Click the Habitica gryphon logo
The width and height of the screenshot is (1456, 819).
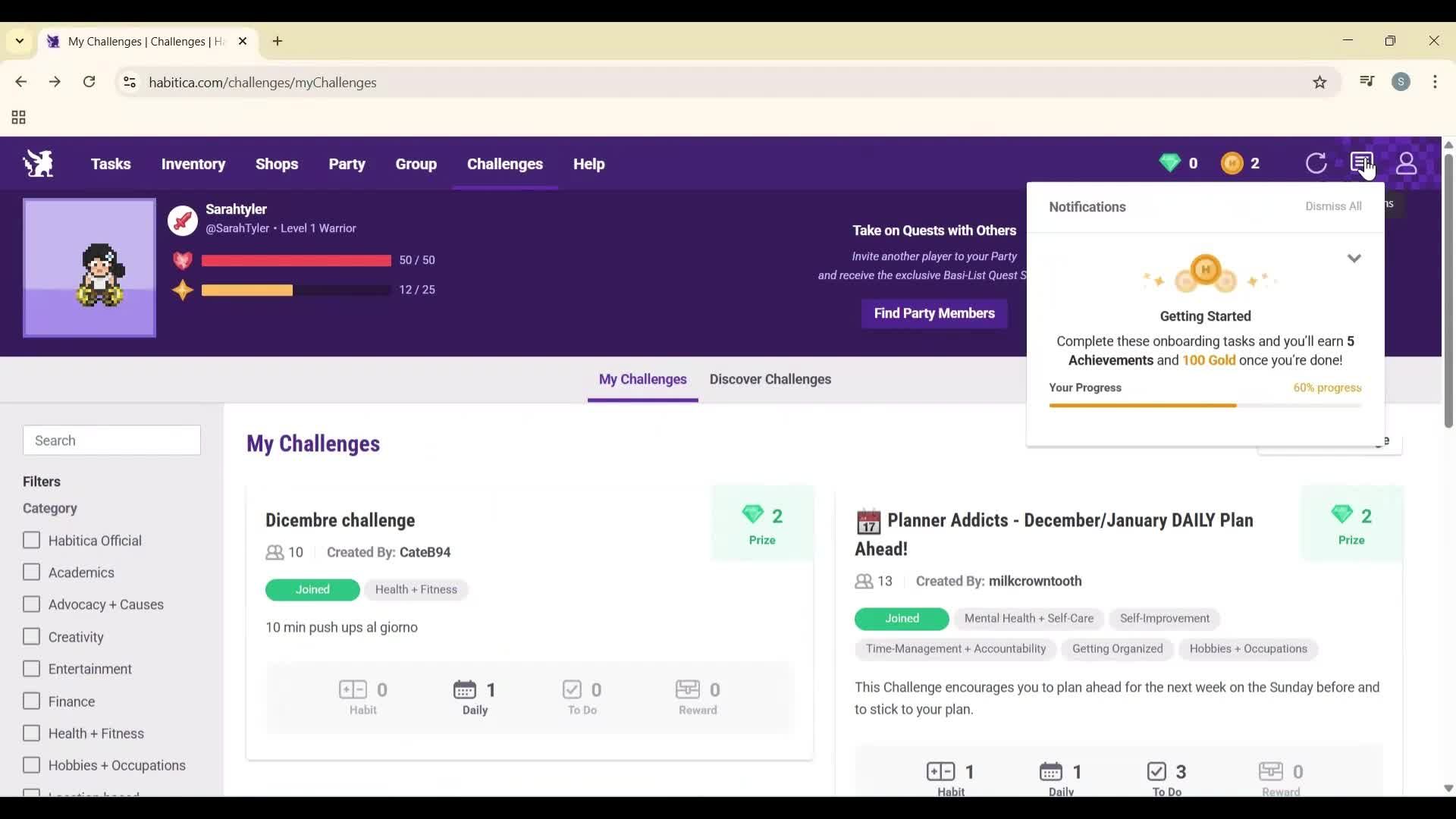pyautogui.click(x=37, y=163)
